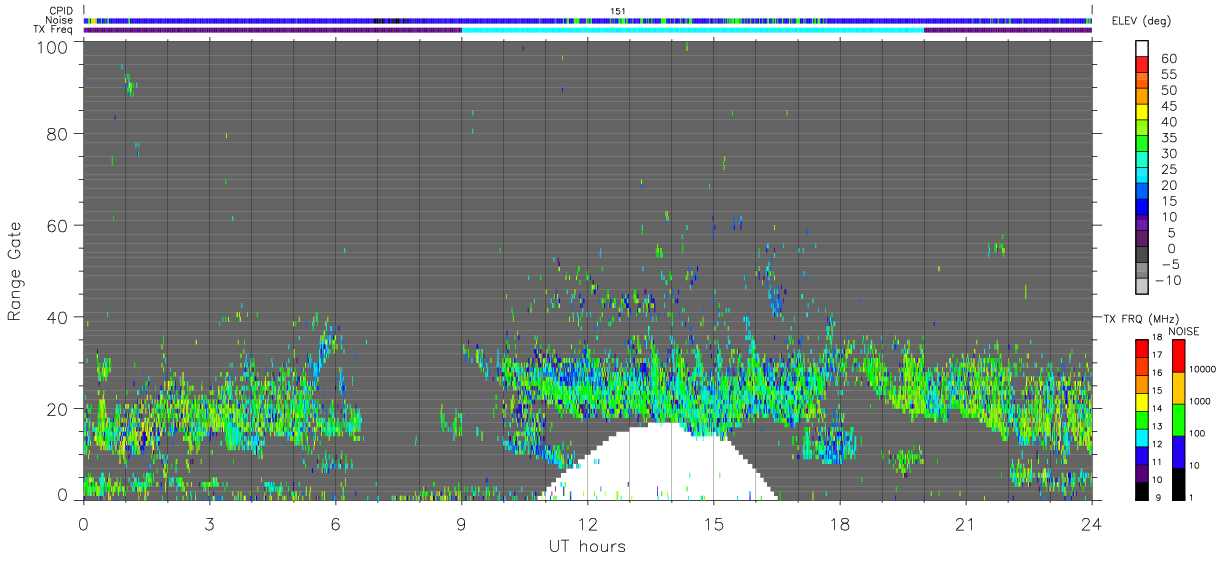
Task: Select the yellow 40–45 degree ELEV swatch
Action: [x=1142, y=111]
